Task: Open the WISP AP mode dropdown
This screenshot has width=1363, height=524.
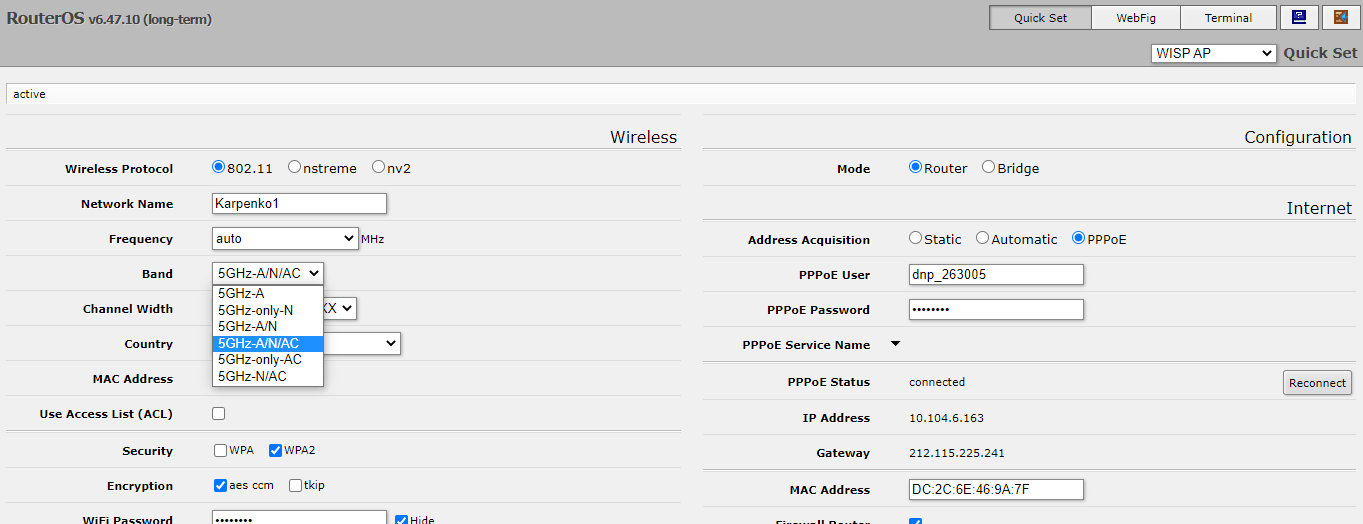Action: point(1213,53)
